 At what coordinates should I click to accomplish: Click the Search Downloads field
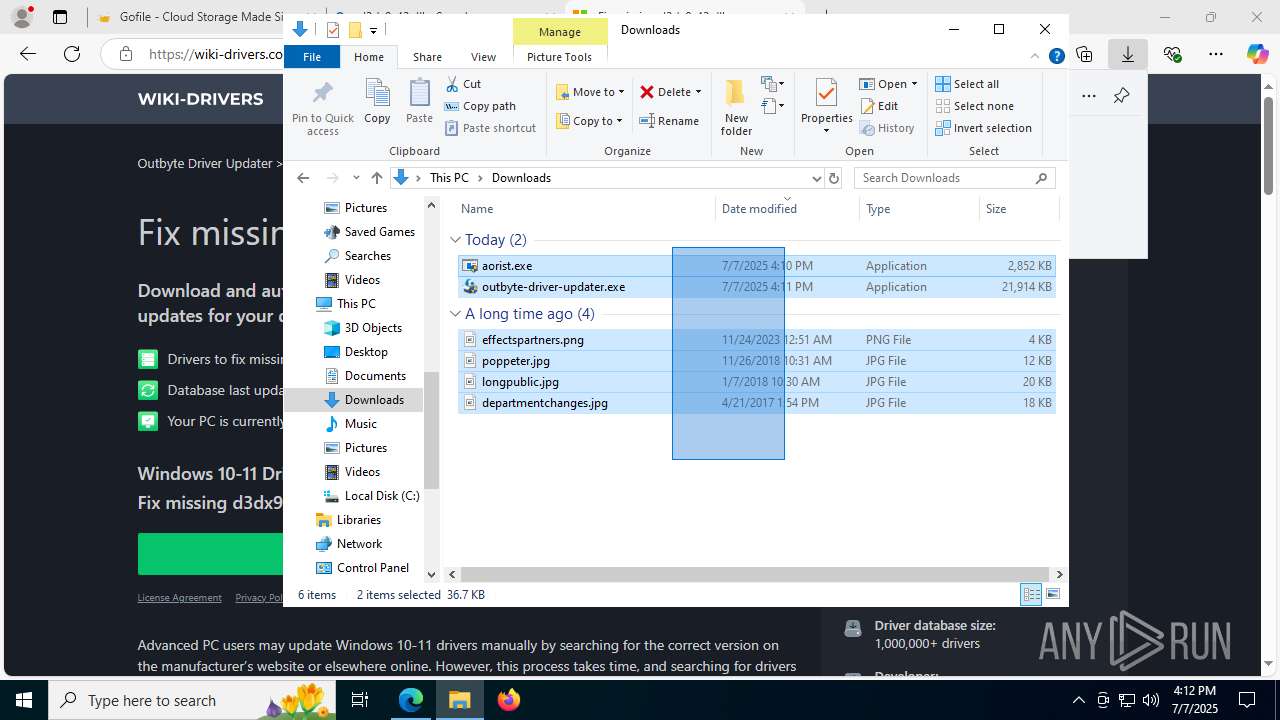tap(953, 178)
